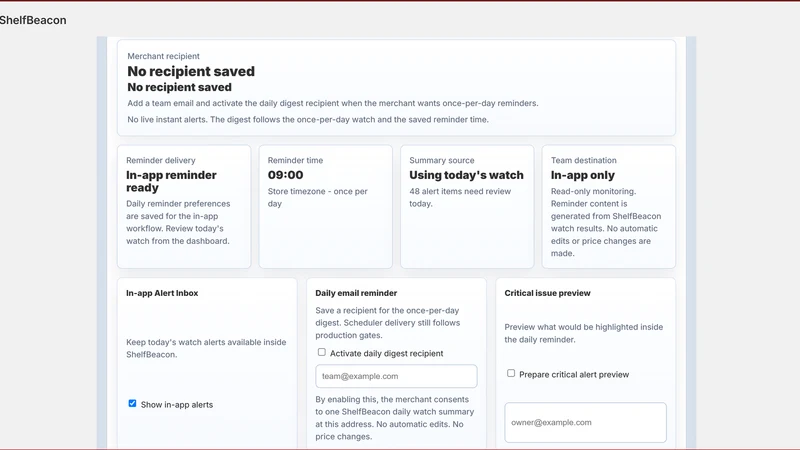The image size is (800, 450).
Task: Click the large 'No recipient saved' heading
Action: [x=191, y=71]
